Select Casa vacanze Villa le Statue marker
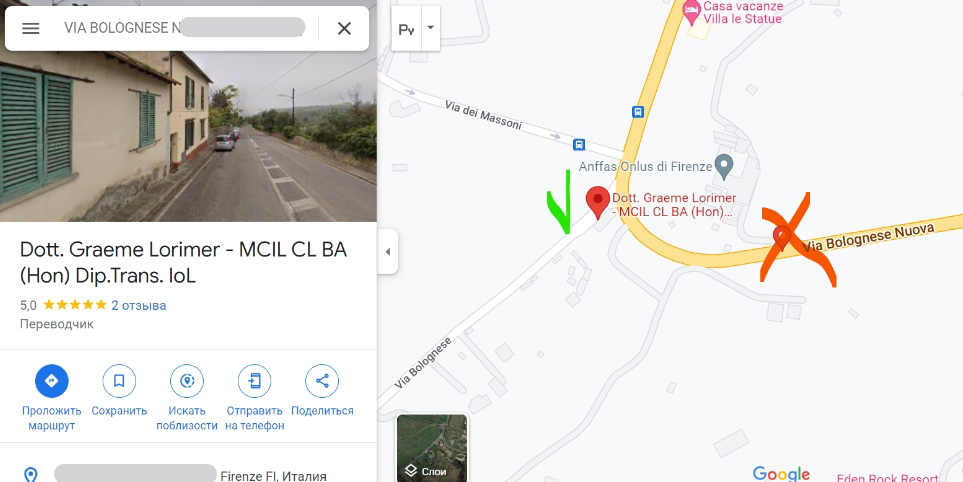The width and height of the screenshot is (963, 482). 692,12
